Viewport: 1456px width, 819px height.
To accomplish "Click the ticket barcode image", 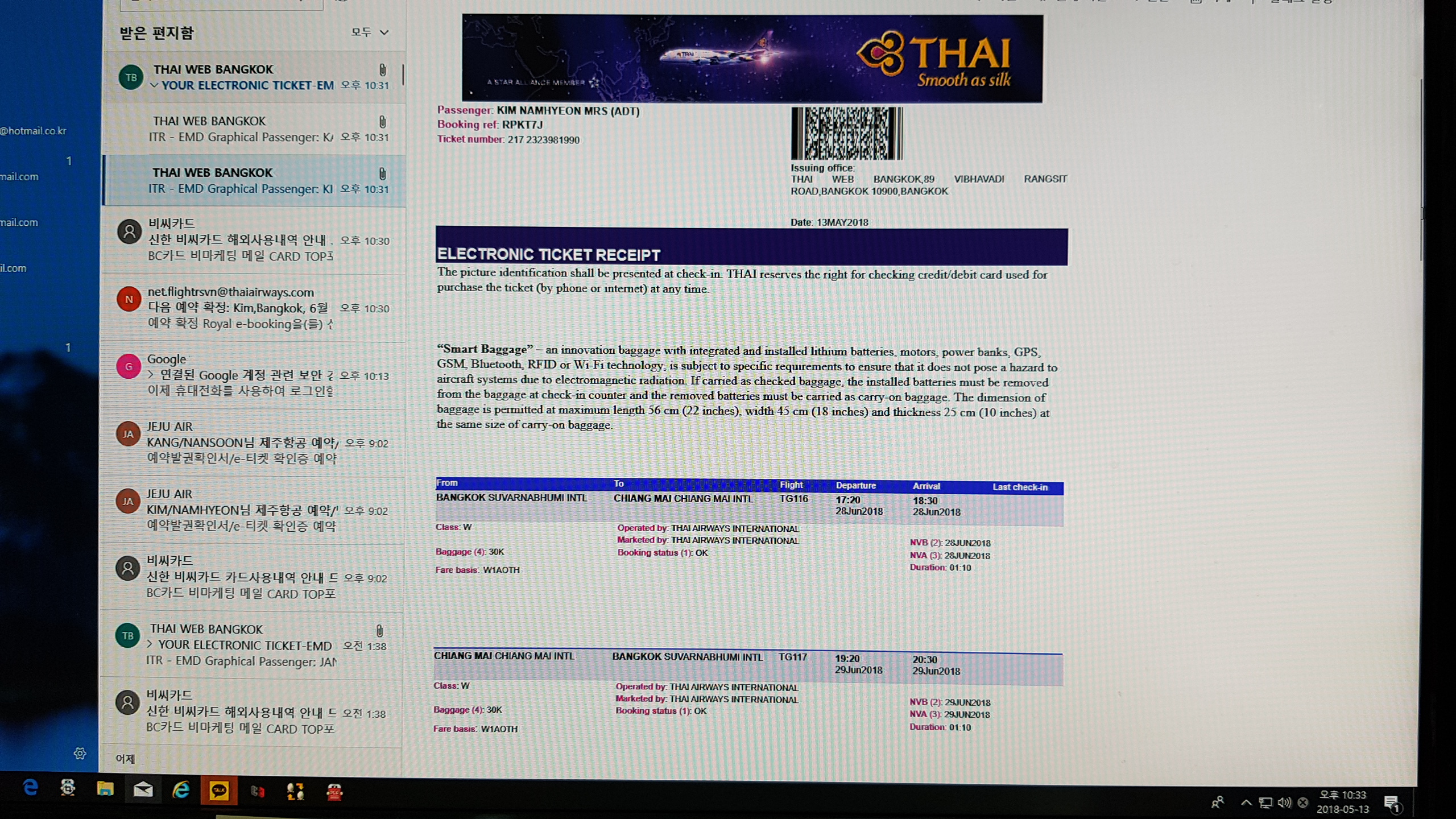I will coord(846,134).
